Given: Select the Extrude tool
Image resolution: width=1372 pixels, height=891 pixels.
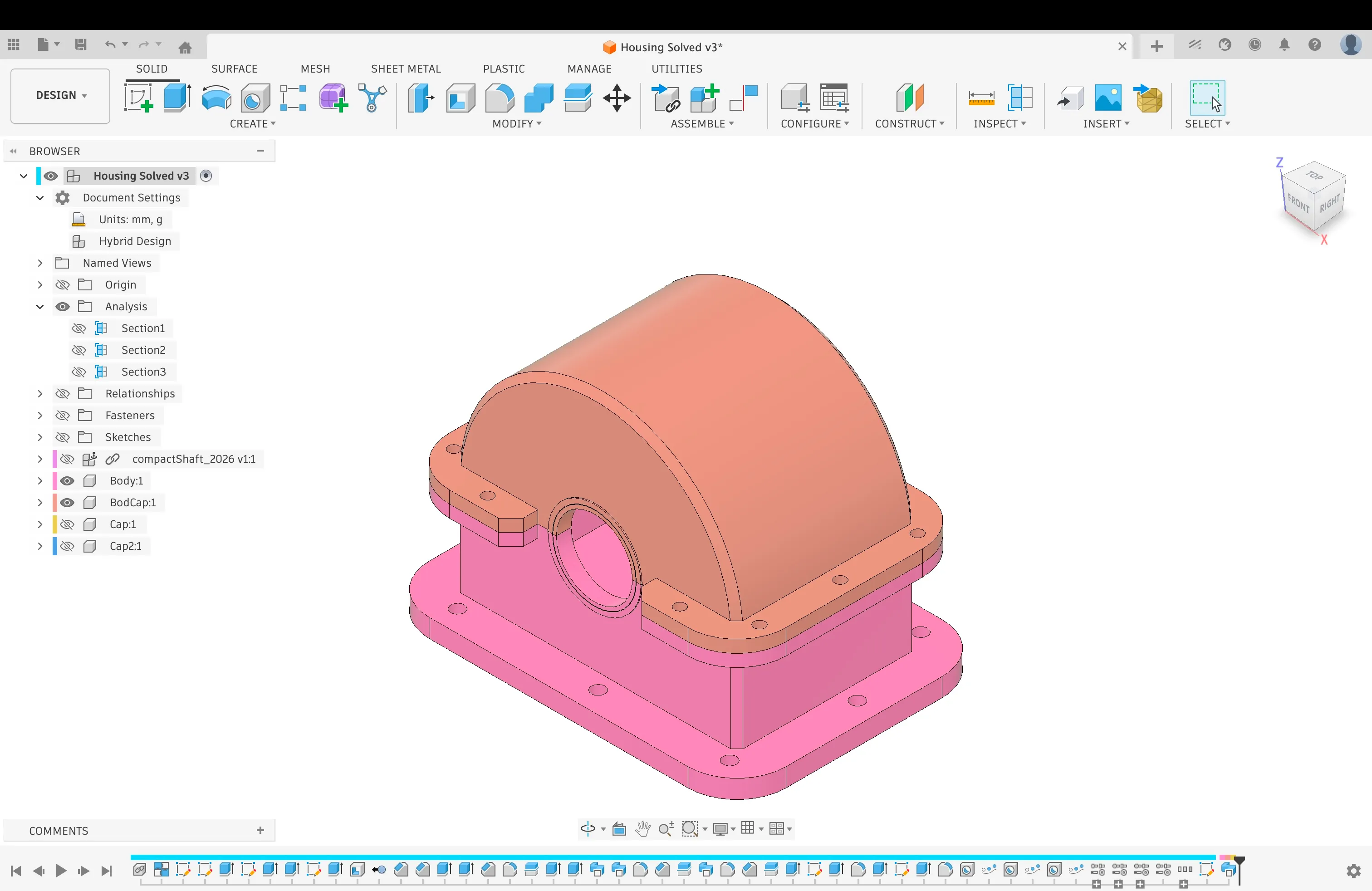Looking at the screenshot, I should (177, 98).
